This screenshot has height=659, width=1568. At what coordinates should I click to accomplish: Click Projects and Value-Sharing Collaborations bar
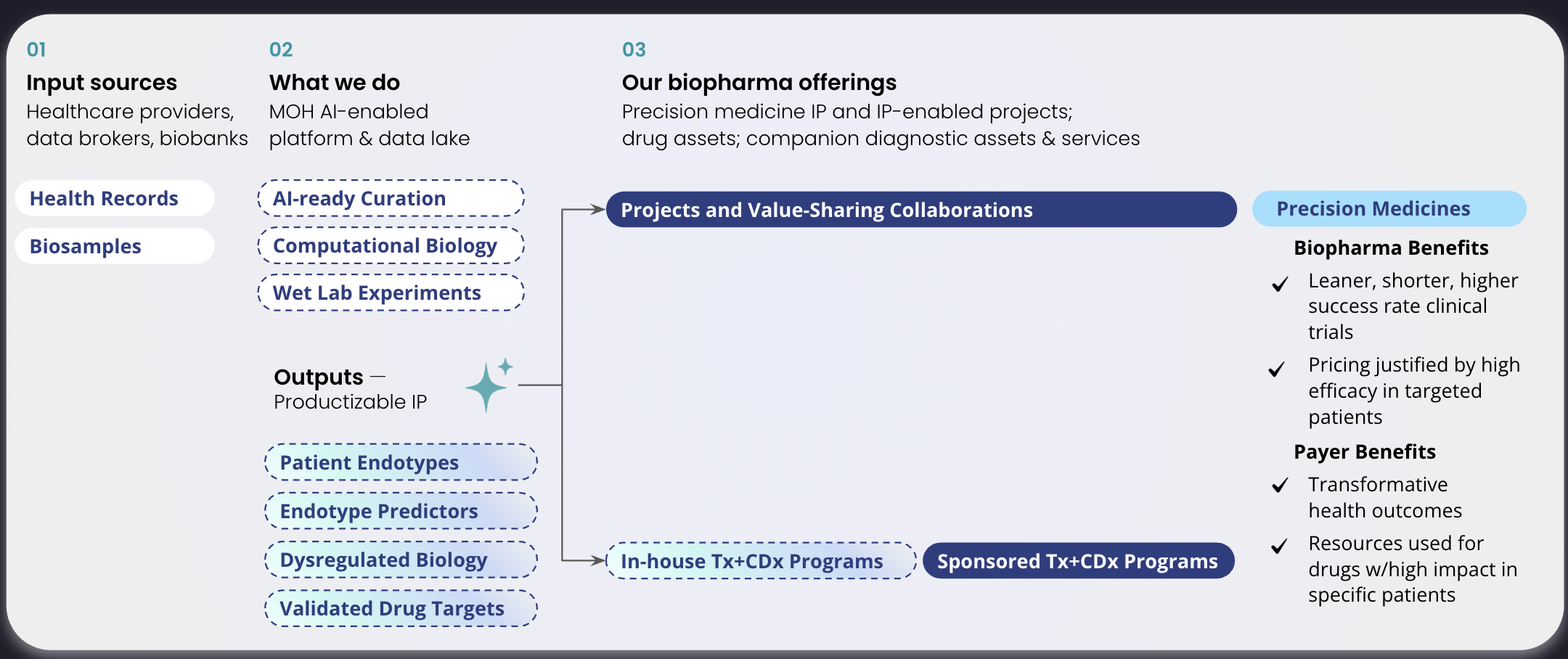(920, 210)
